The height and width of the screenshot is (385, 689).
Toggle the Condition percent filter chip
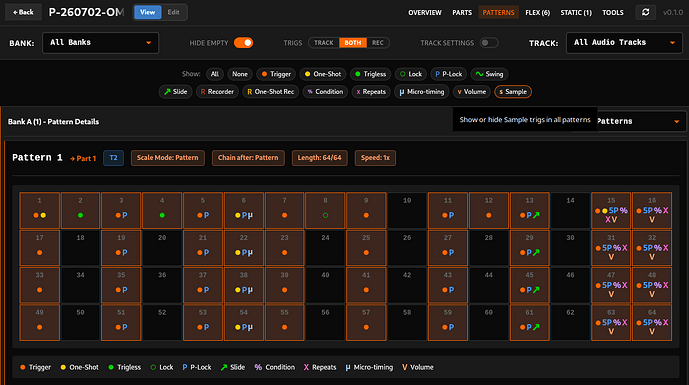coord(325,92)
